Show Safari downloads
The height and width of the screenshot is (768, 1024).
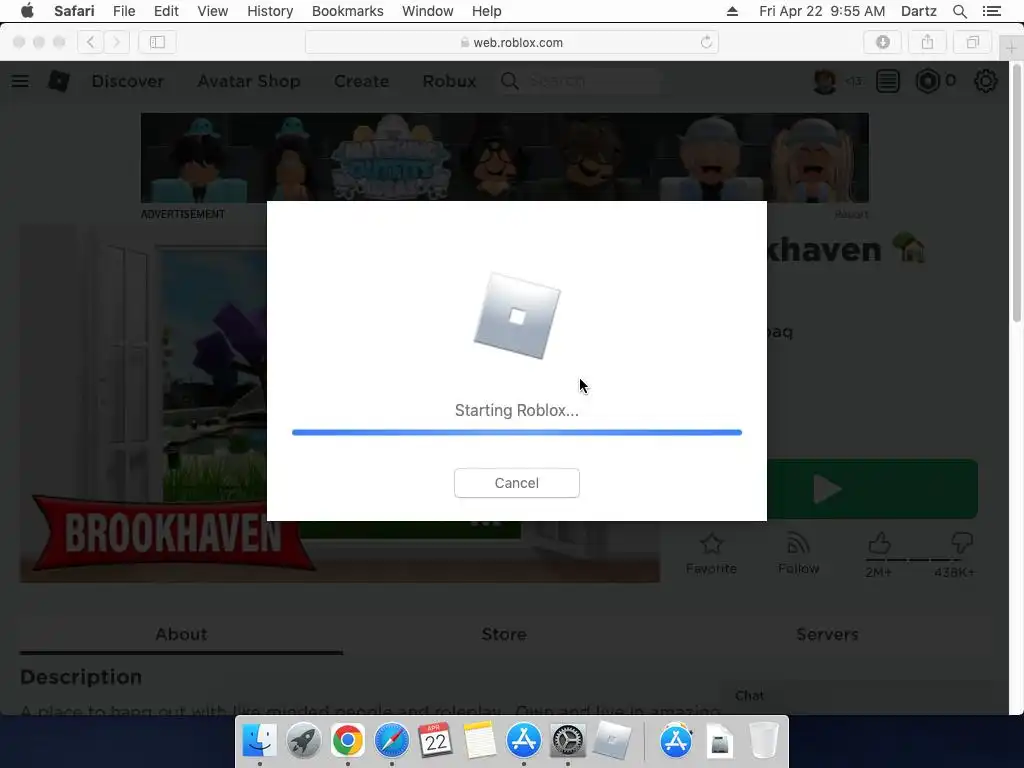(x=882, y=42)
